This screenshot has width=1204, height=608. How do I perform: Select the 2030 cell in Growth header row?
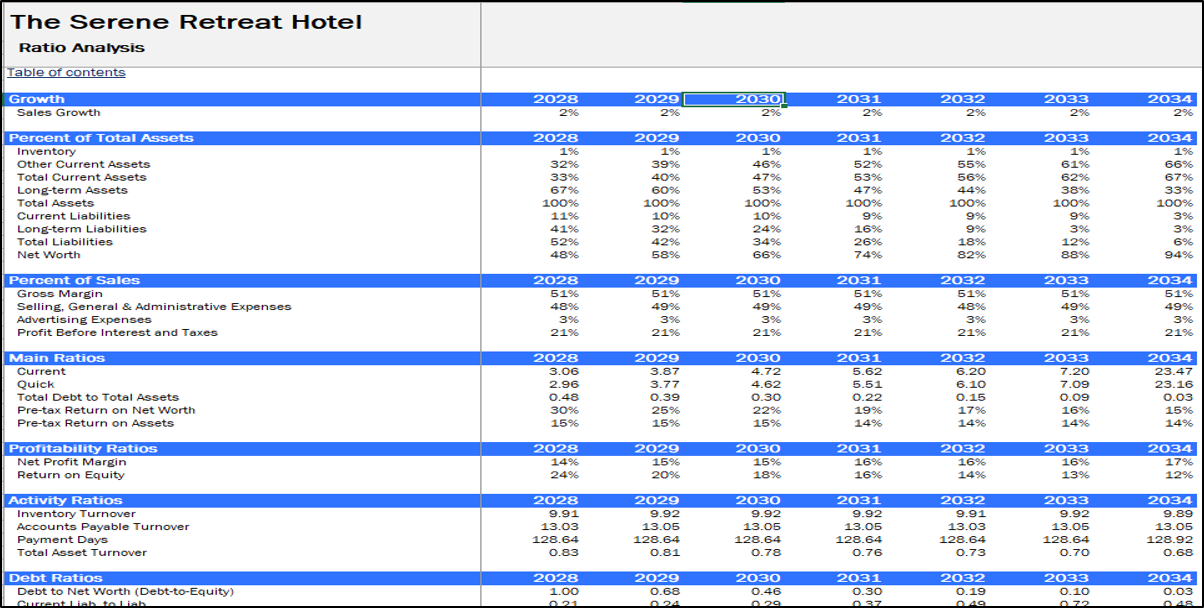[734, 99]
